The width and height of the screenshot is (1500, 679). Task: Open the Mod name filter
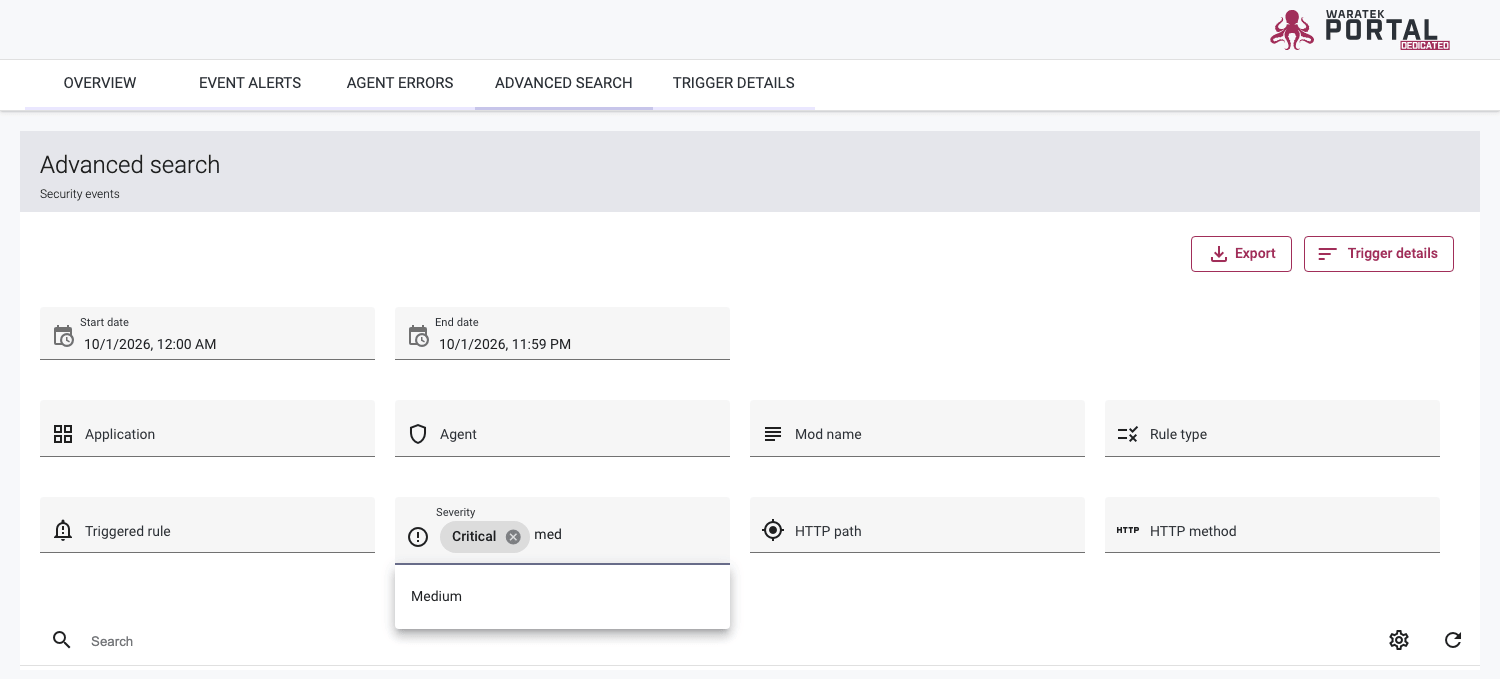917,429
